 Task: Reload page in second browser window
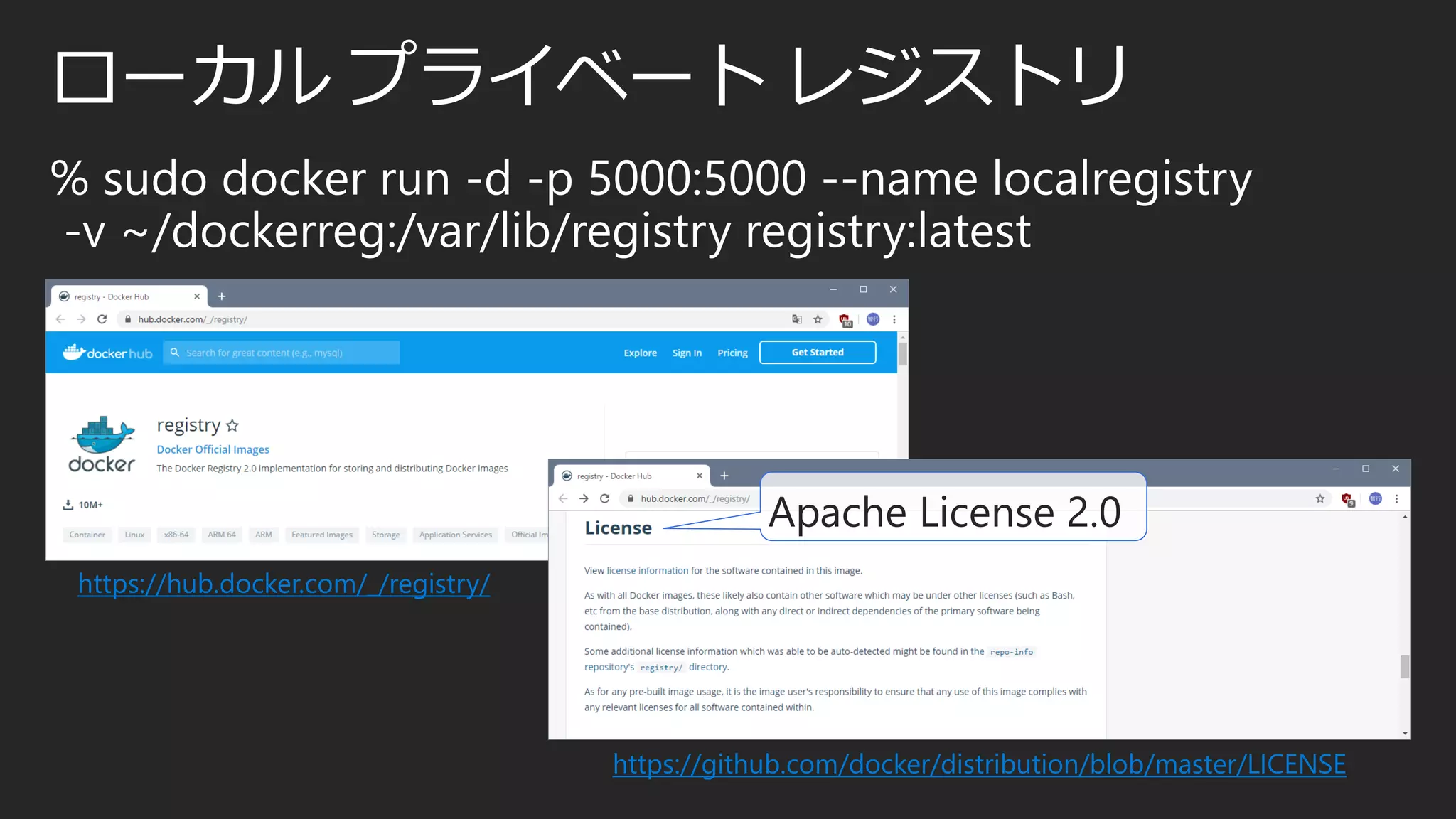tap(604, 498)
